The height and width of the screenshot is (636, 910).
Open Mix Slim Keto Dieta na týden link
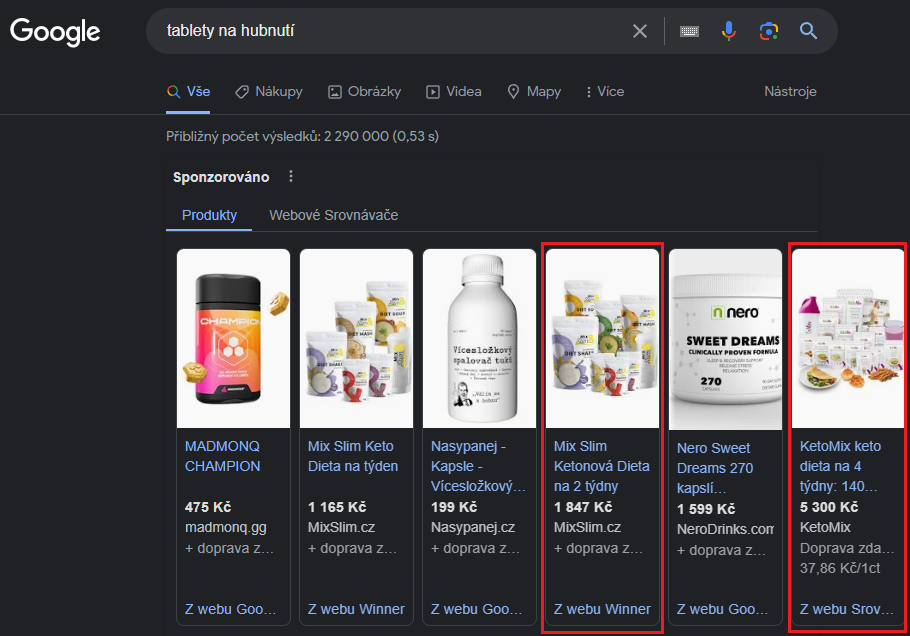coord(353,456)
